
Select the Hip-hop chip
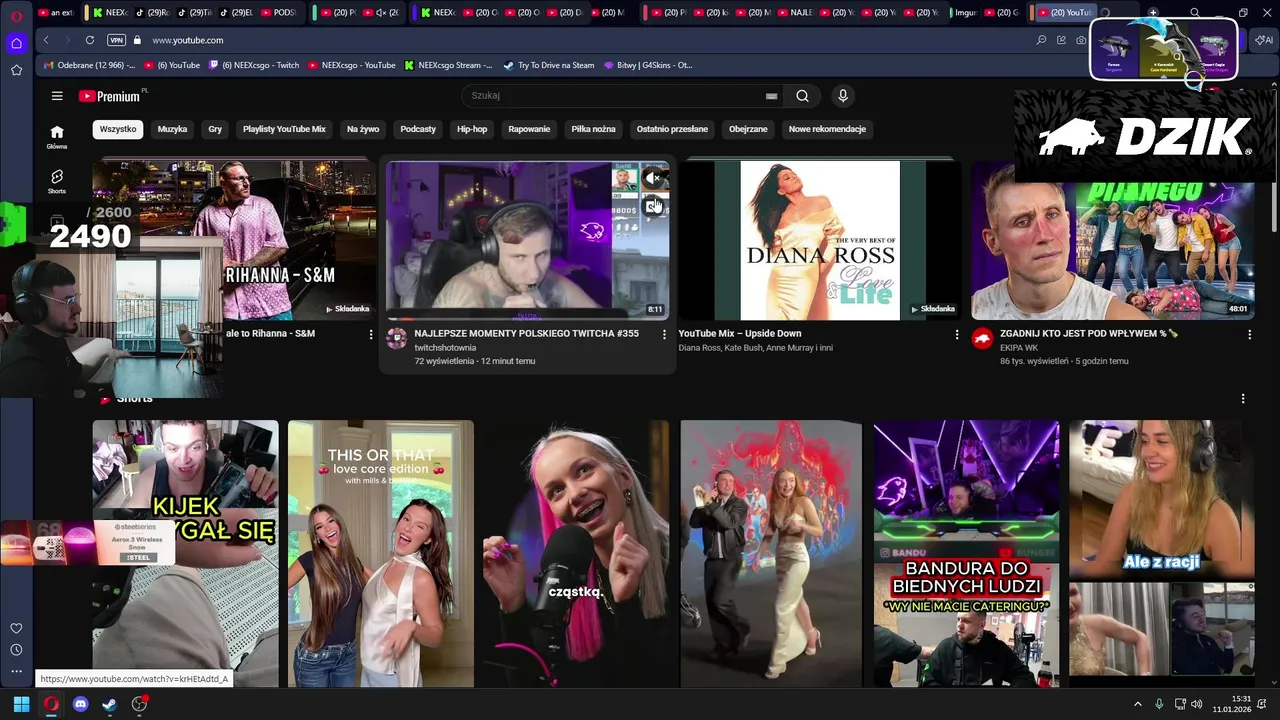(x=472, y=129)
